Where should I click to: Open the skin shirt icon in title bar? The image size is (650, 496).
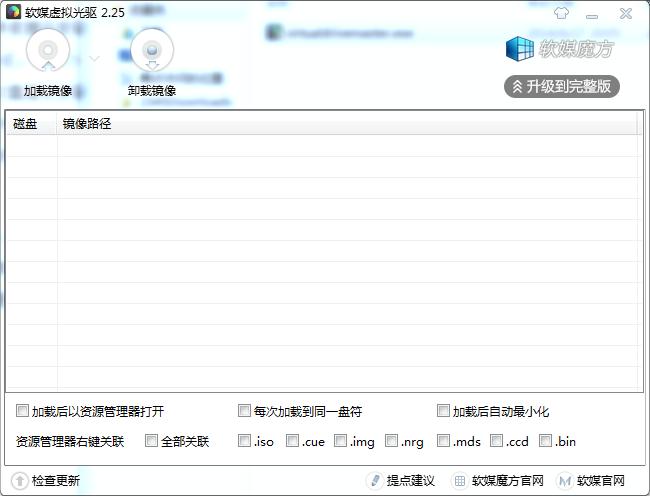561,13
